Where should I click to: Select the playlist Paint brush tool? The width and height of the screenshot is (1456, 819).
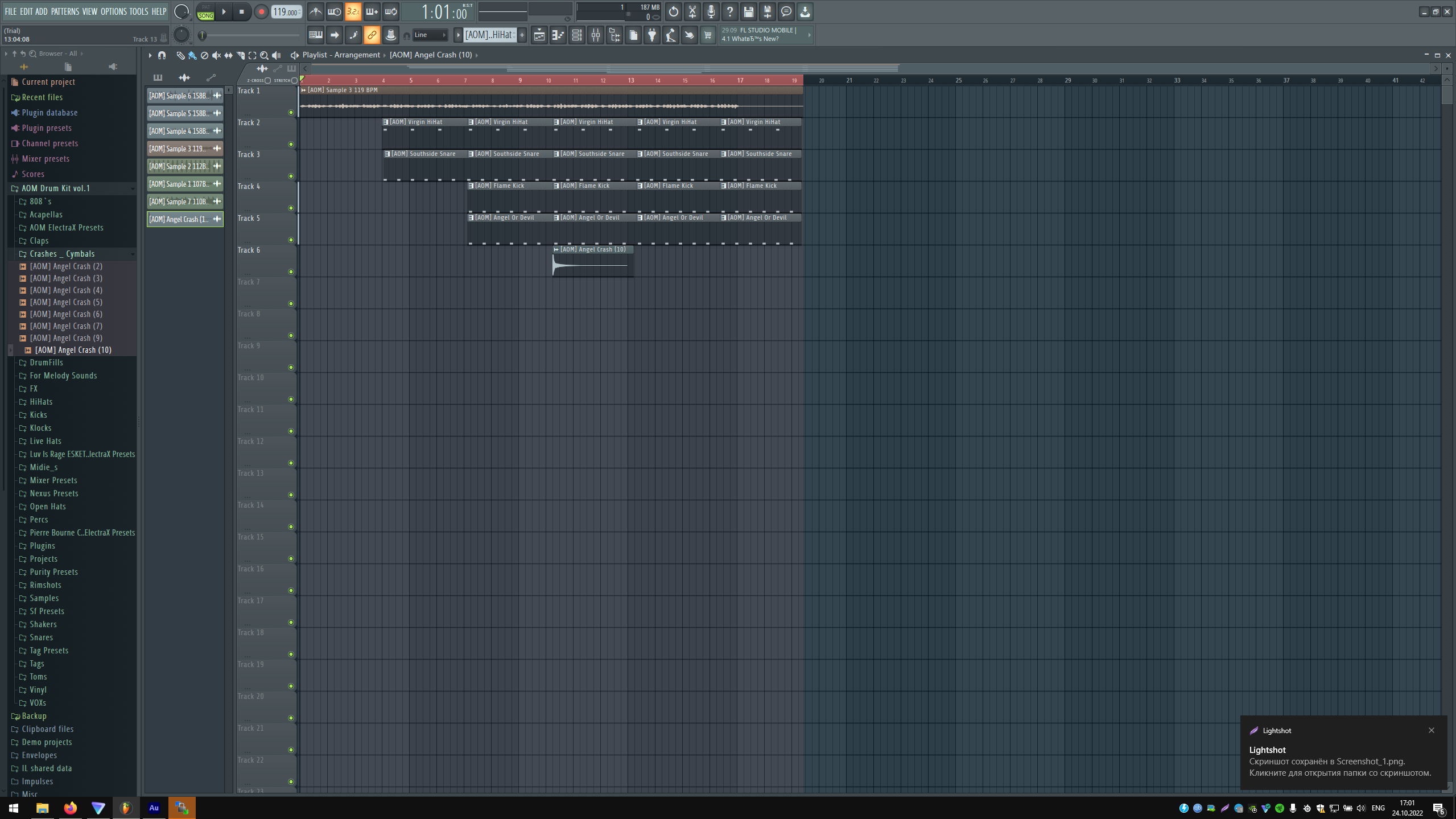[192, 55]
